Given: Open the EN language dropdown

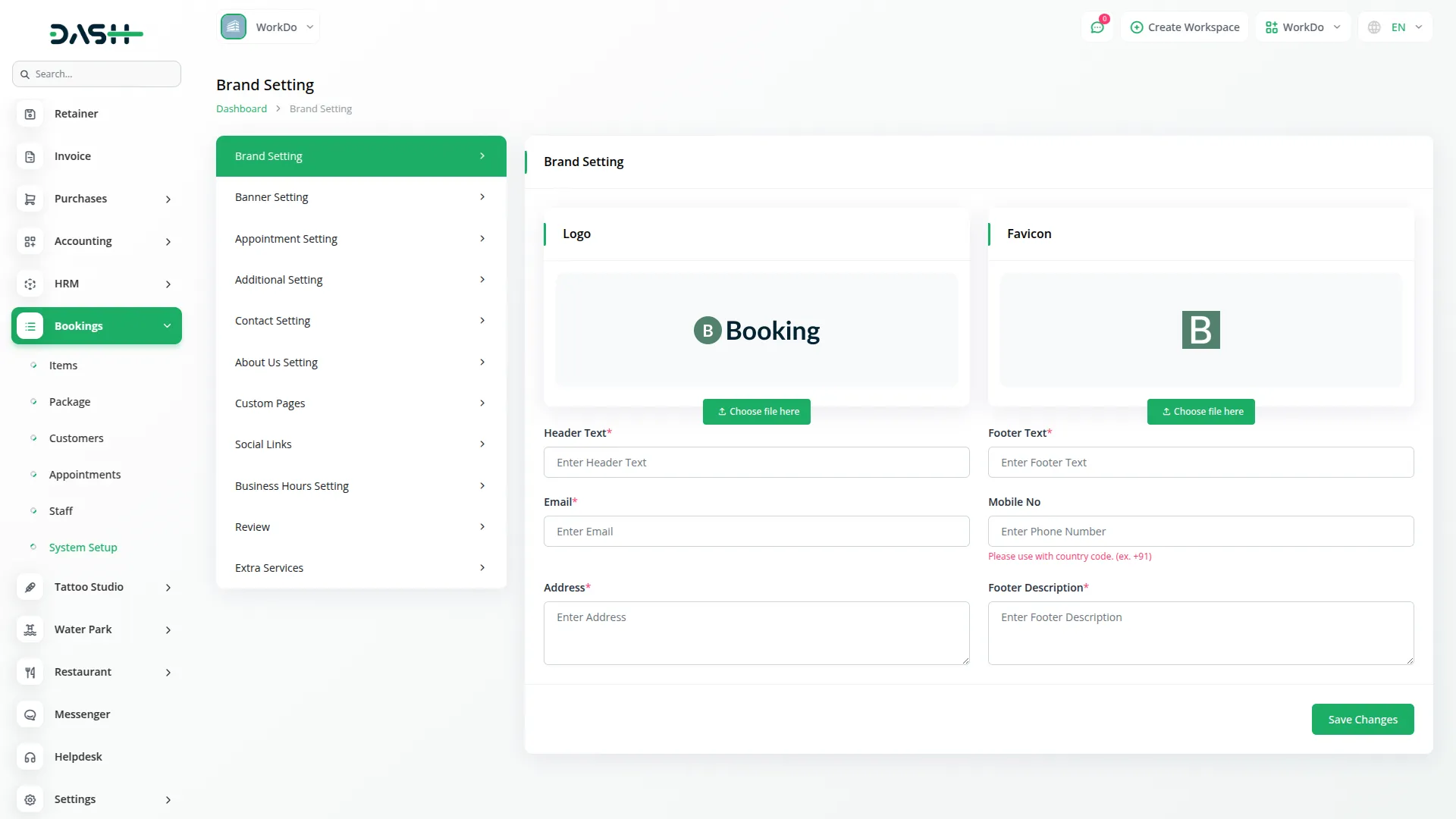Looking at the screenshot, I should tap(1396, 27).
